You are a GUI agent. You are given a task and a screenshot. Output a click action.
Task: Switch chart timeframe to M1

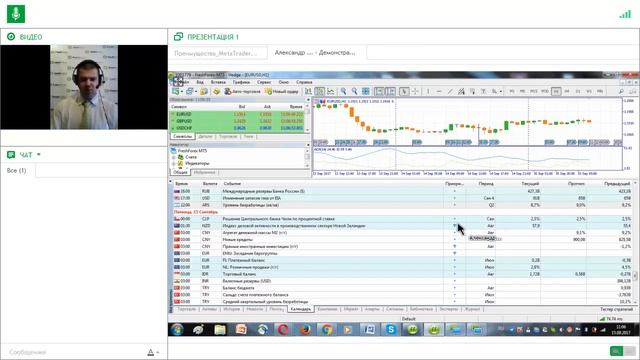(512, 91)
